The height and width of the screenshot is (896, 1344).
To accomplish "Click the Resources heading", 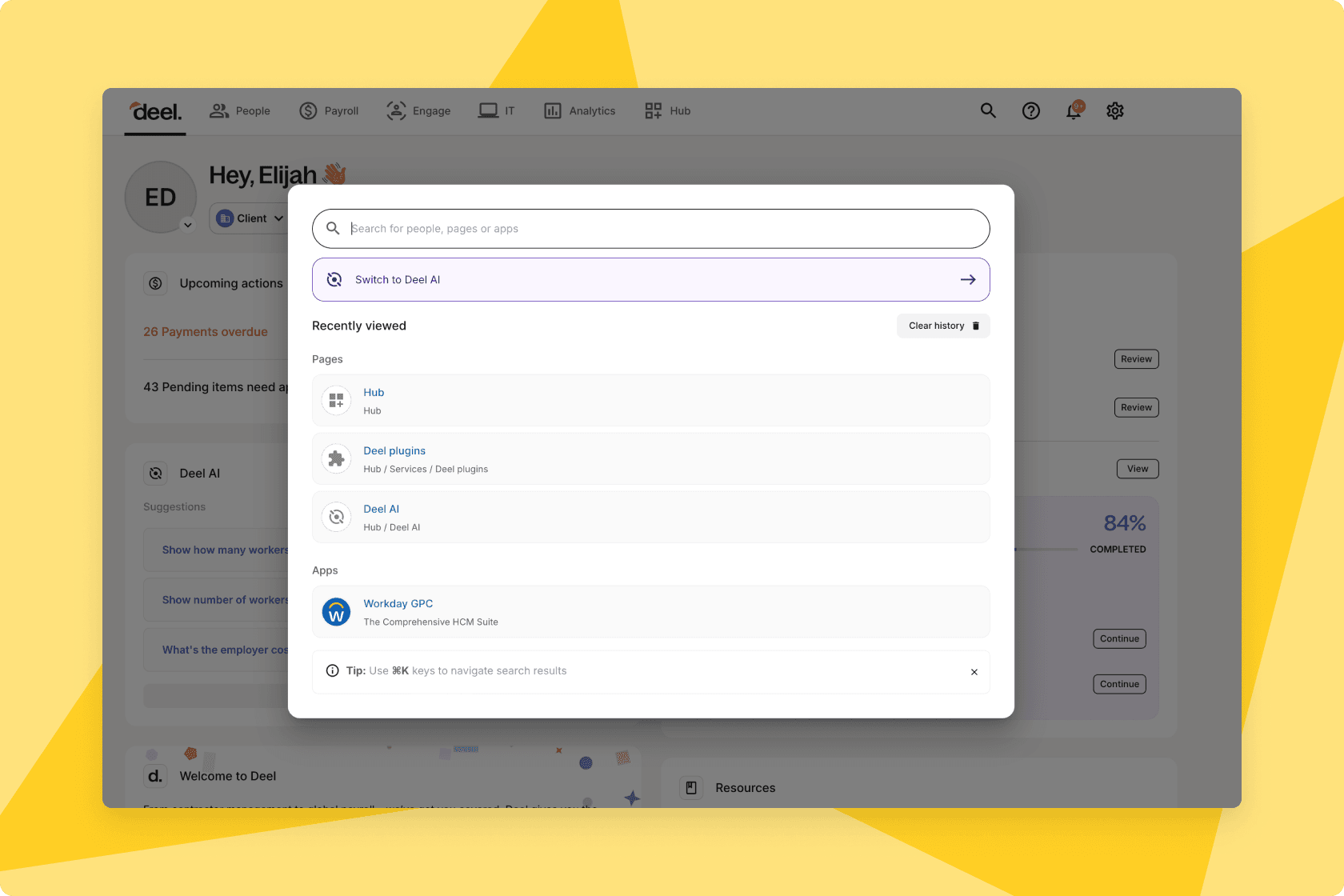I will tap(746, 788).
